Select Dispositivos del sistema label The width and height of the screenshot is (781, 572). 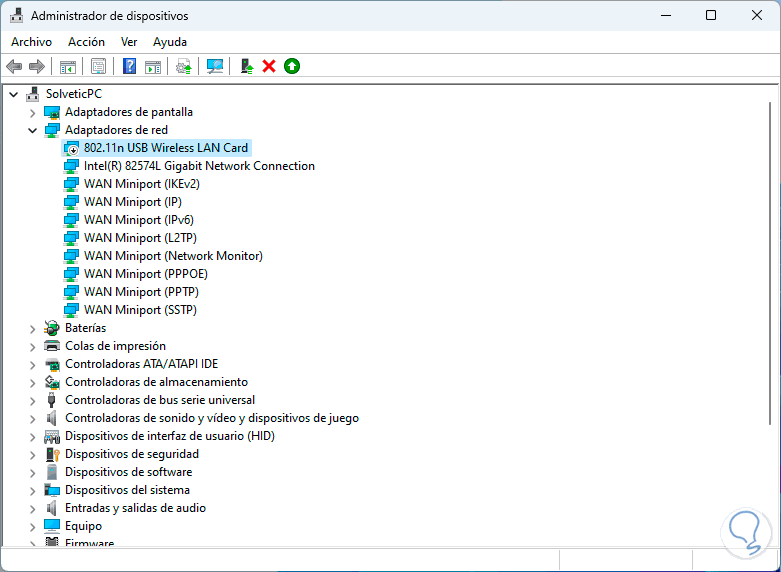(128, 490)
